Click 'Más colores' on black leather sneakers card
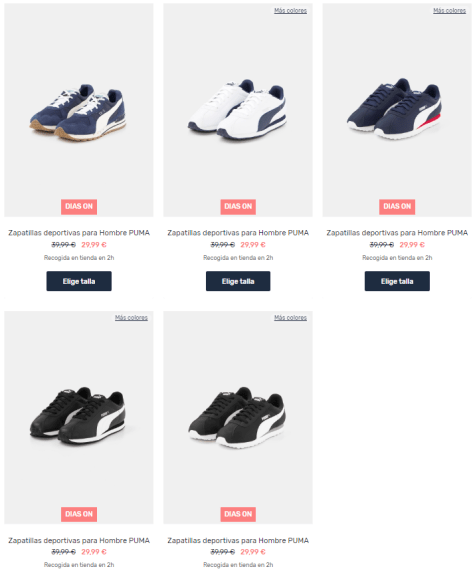475x571 pixels. [131, 318]
